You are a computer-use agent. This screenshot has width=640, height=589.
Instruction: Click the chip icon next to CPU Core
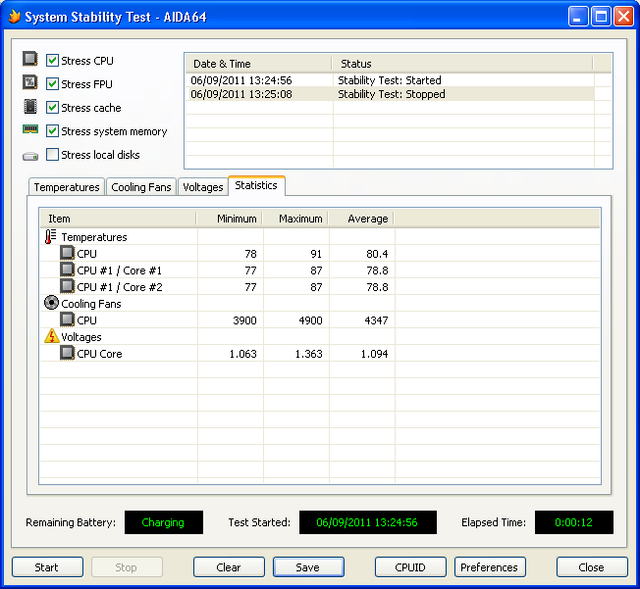pyautogui.click(x=67, y=353)
